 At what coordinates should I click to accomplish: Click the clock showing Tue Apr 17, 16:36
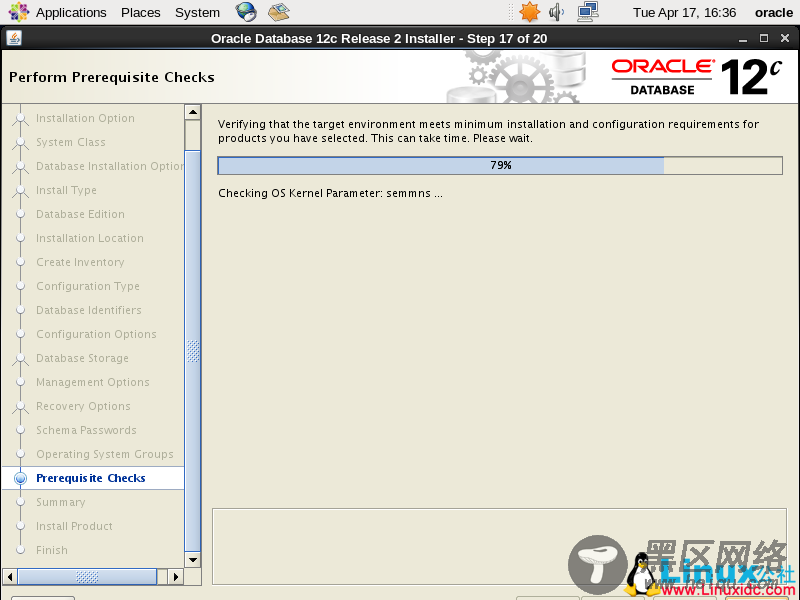tap(684, 12)
